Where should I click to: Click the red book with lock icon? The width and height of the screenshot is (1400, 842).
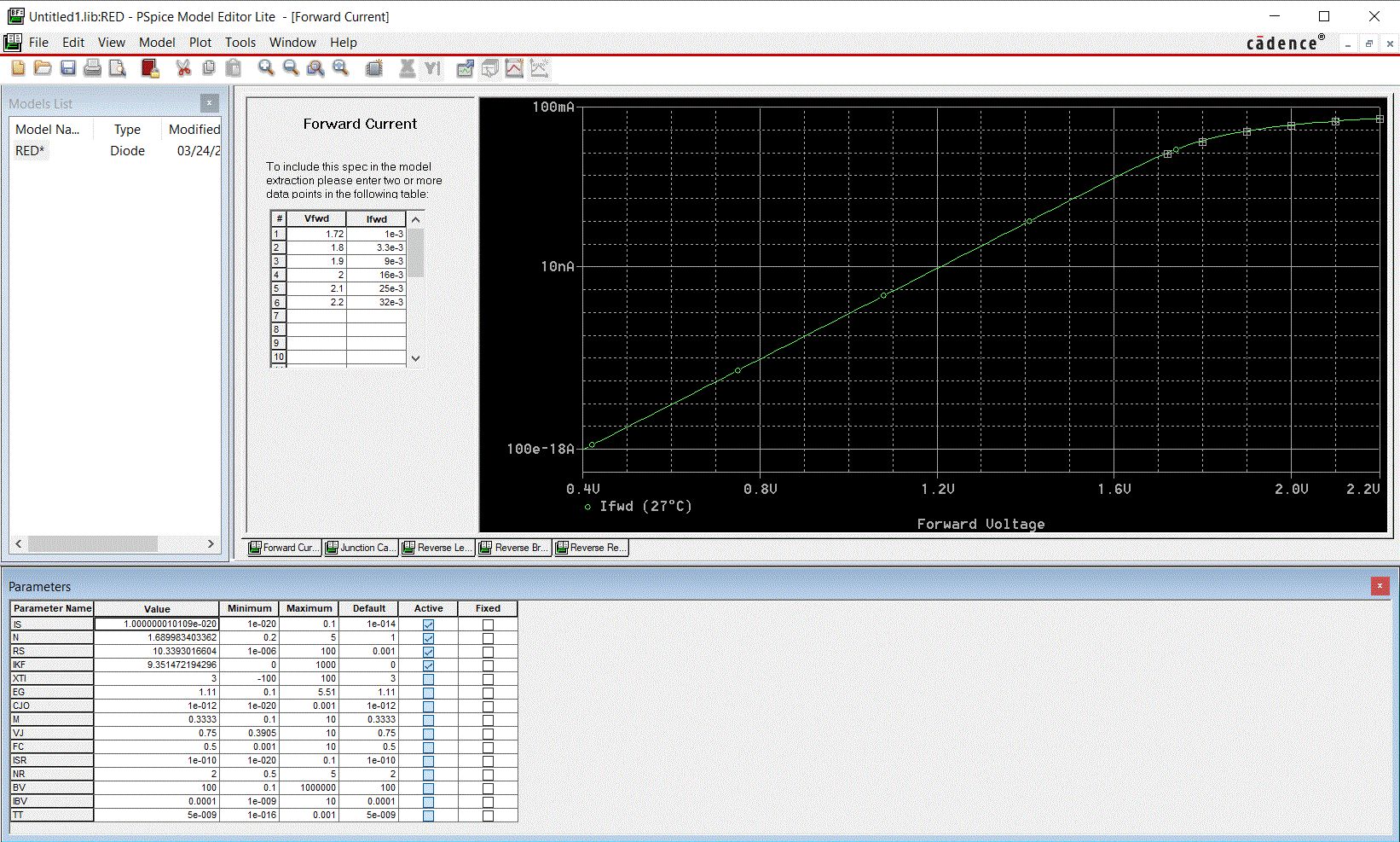pos(150,68)
